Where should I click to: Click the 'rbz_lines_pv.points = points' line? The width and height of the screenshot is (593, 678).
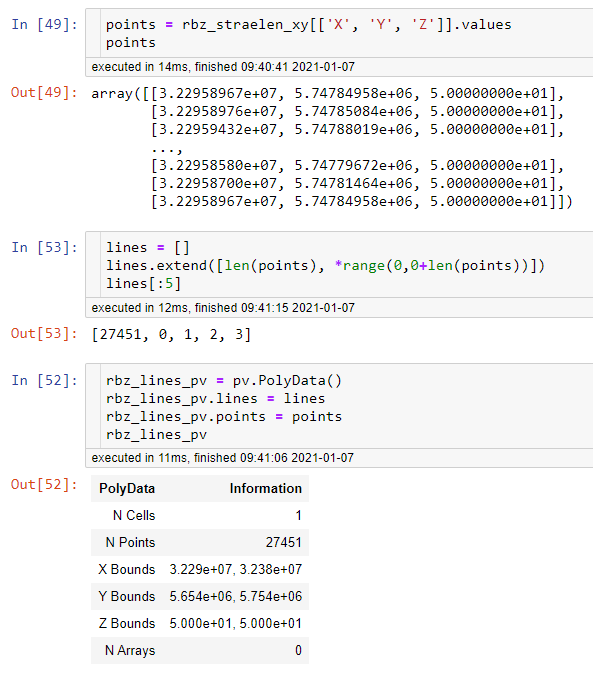[224, 417]
